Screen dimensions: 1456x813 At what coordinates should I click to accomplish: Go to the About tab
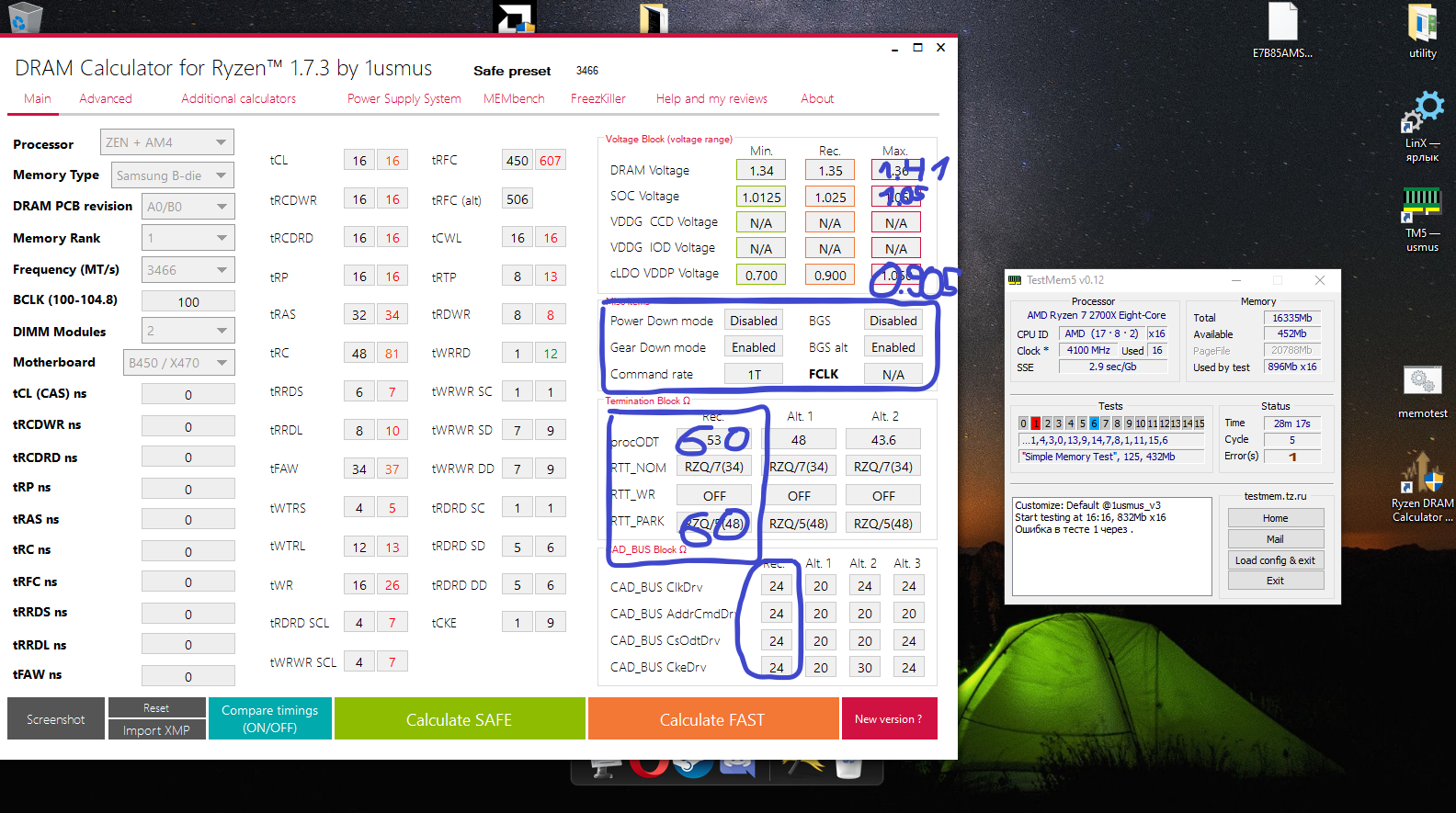click(817, 98)
